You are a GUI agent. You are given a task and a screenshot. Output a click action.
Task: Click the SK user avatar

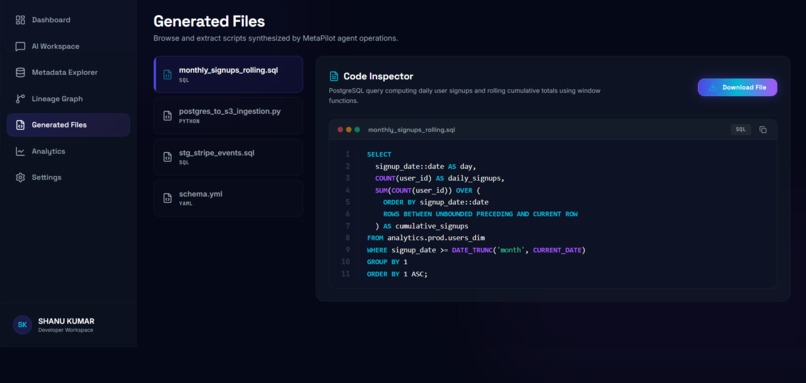(22, 325)
